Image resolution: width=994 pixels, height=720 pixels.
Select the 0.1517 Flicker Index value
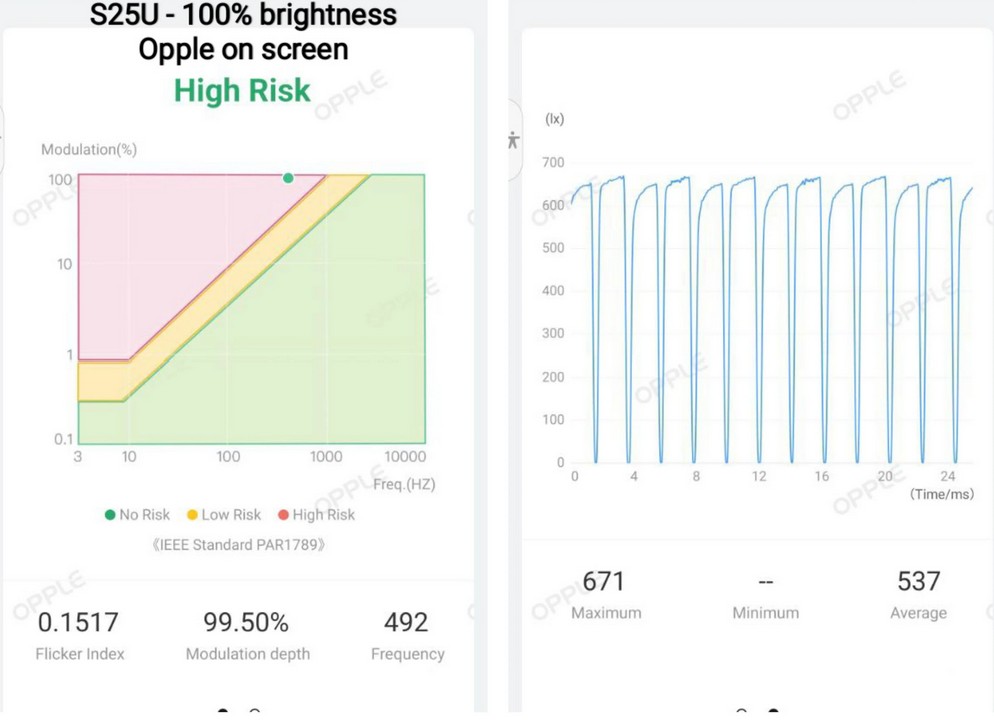[x=78, y=622]
